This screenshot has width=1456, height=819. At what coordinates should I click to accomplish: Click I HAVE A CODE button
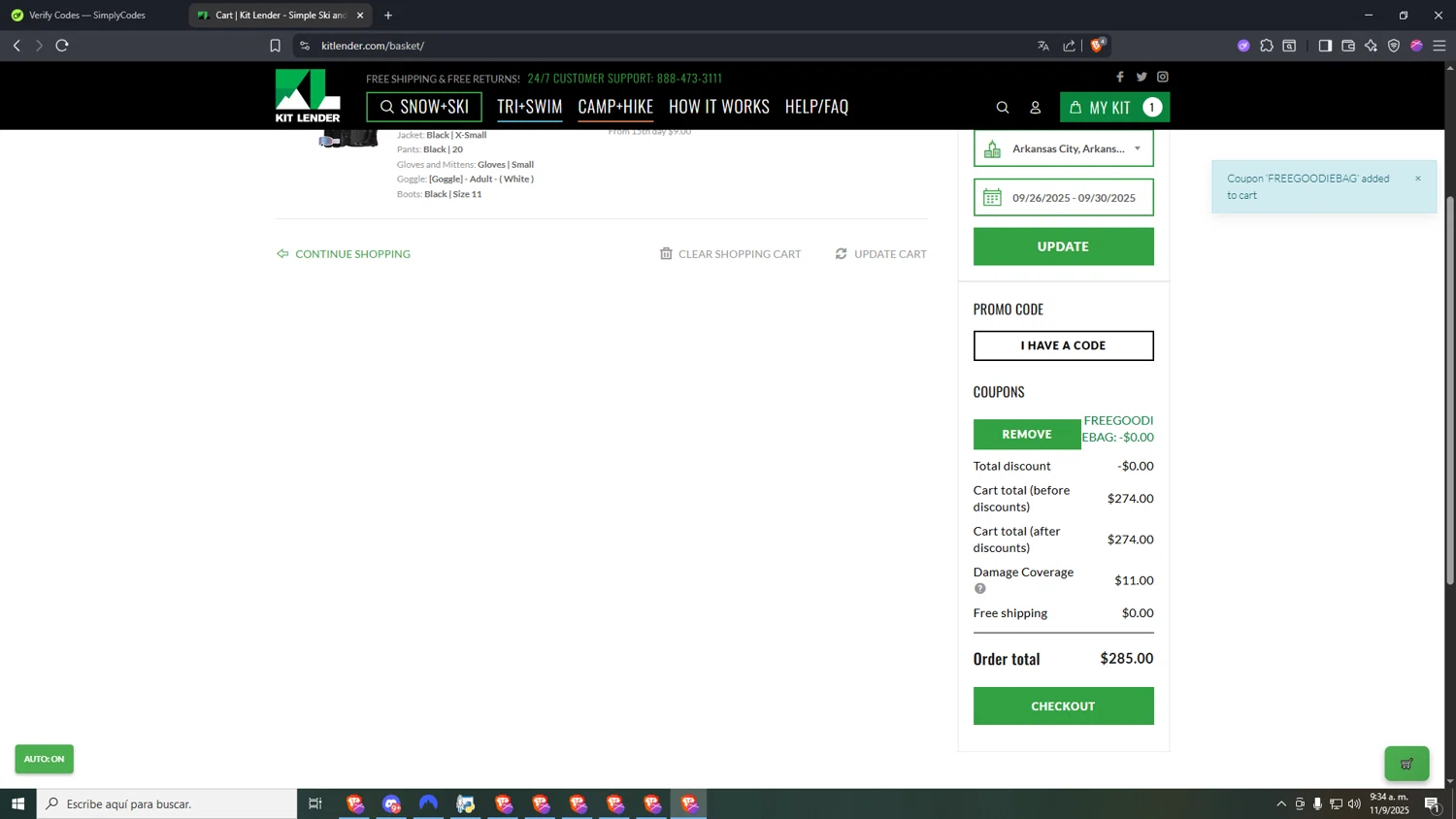[x=1064, y=345]
